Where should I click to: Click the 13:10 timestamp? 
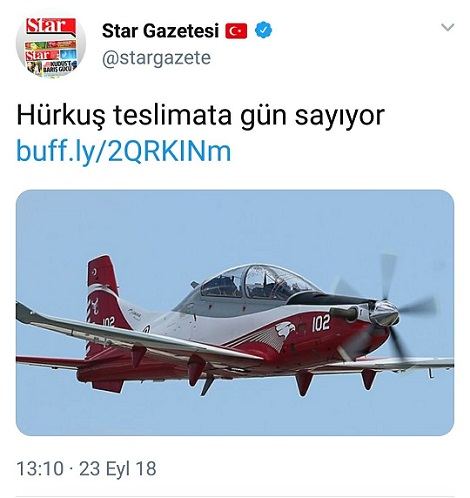click(x=40, y=468)
